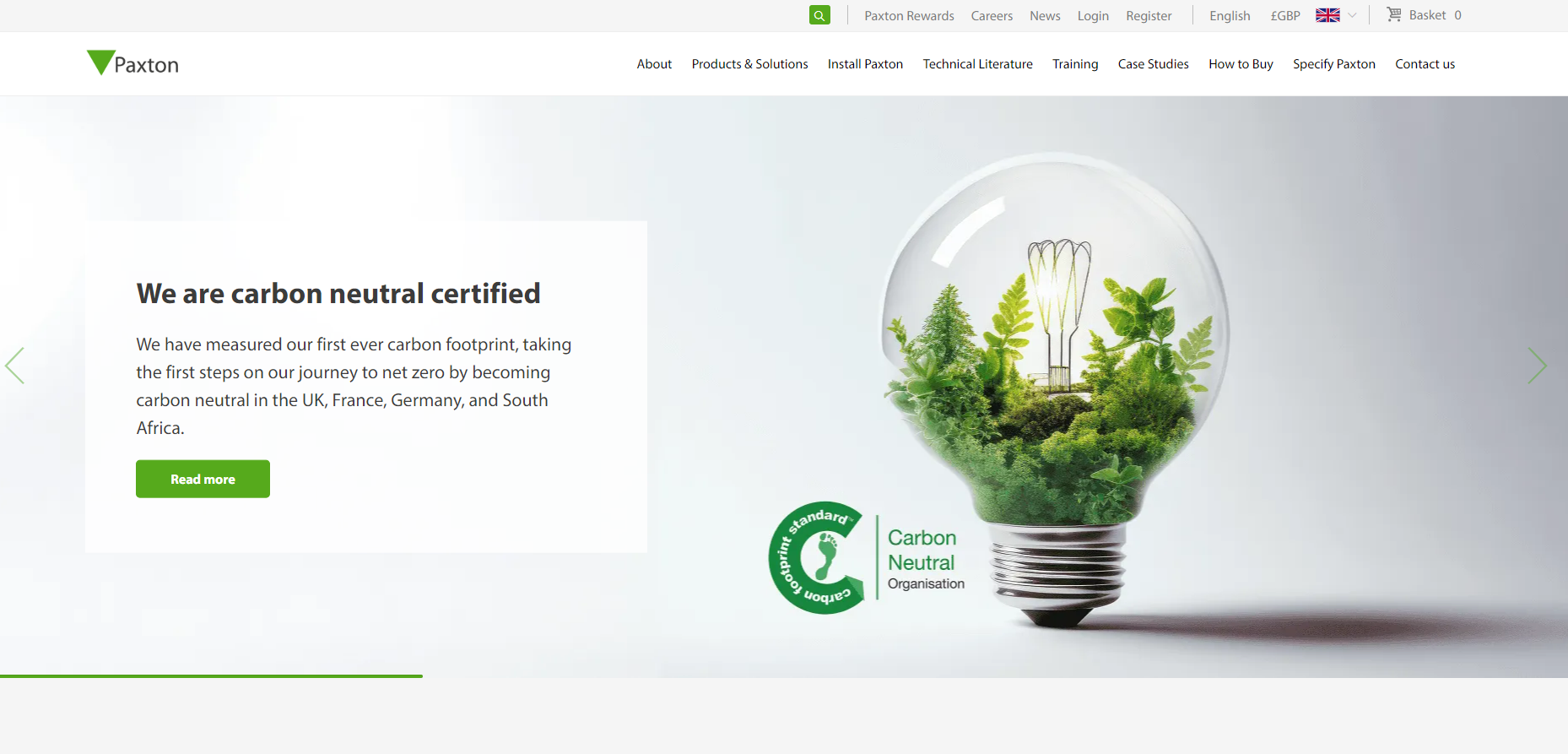The image size is (1568, 754).
Task: Click the green slide progress bar
Action: click(211, 675)
